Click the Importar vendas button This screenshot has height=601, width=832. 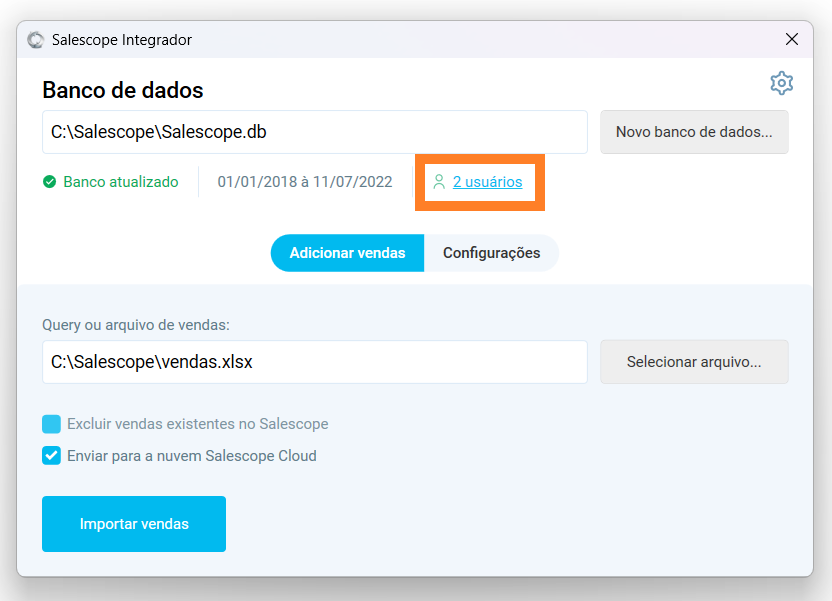134,524
